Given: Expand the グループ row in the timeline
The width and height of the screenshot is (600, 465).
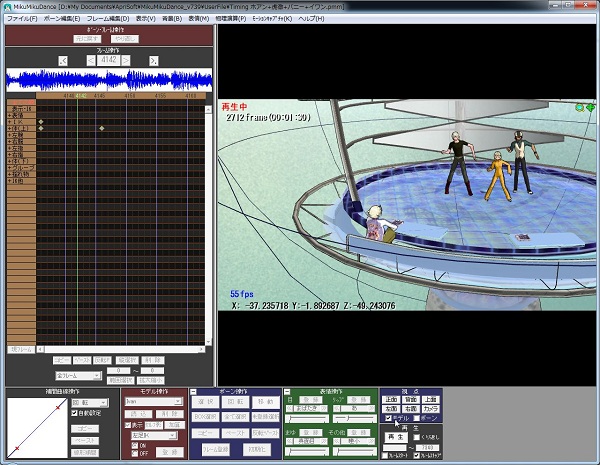Looking at the screenshot, I should pyautogui.click(x=10, y=168).
